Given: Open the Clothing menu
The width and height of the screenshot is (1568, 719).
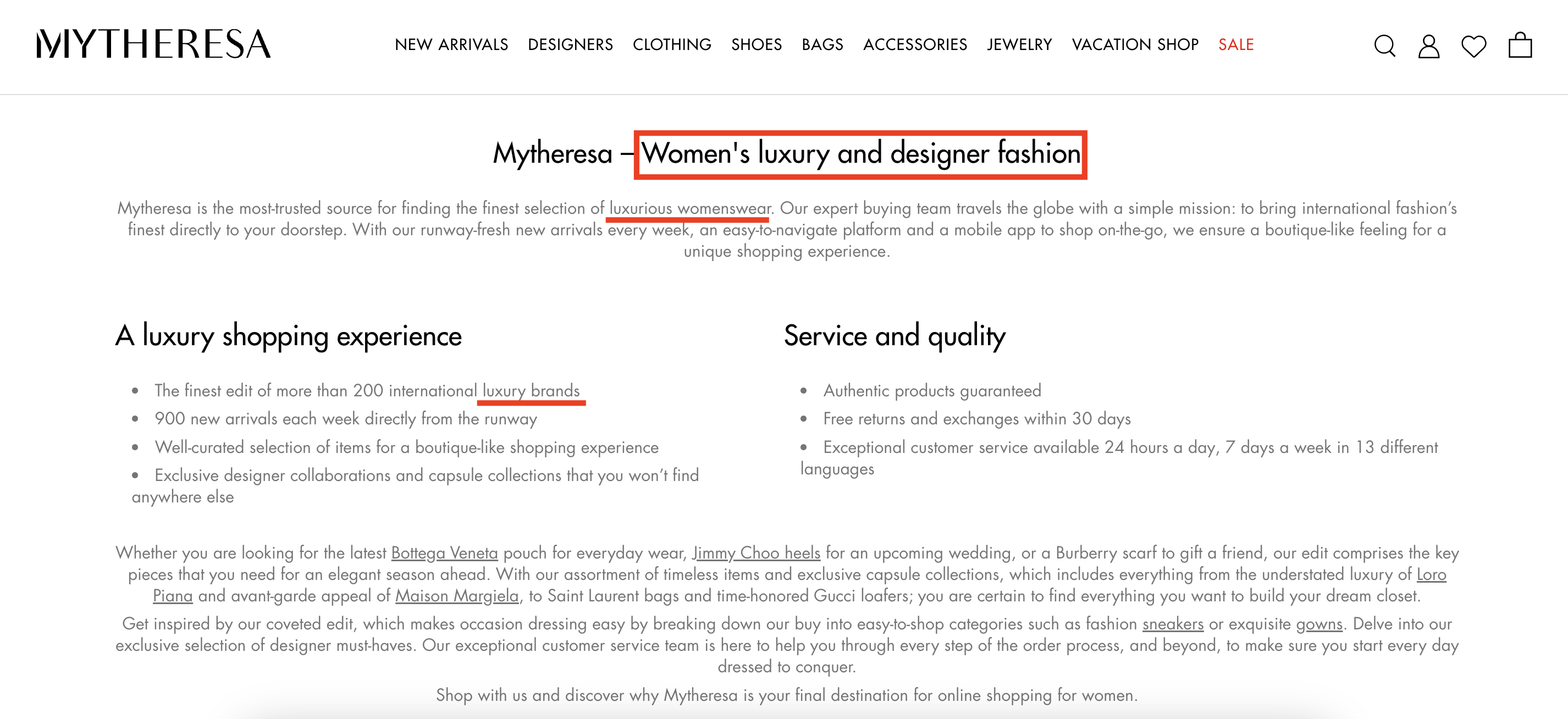Looking at the screenshot, I should pos(672,45).
